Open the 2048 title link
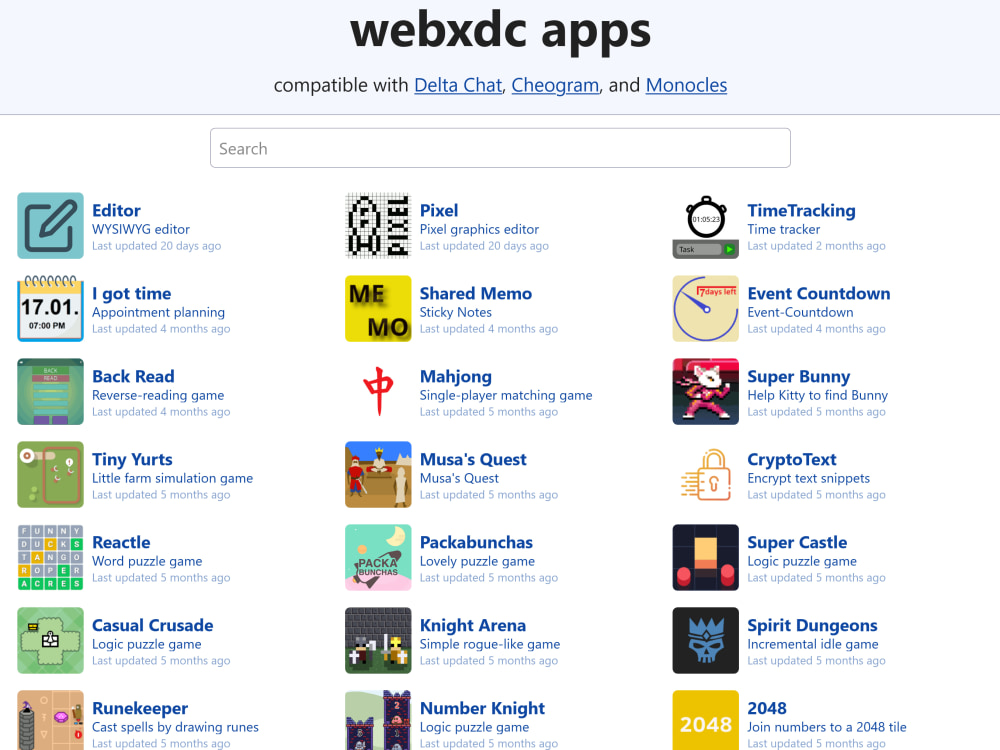The image size is (1000, 750). [767, 708]
